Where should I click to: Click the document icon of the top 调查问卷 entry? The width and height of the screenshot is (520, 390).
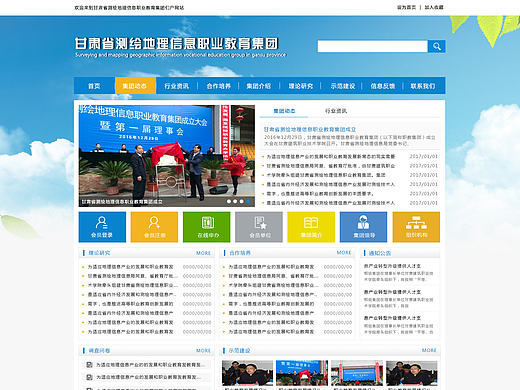(89, 365)
